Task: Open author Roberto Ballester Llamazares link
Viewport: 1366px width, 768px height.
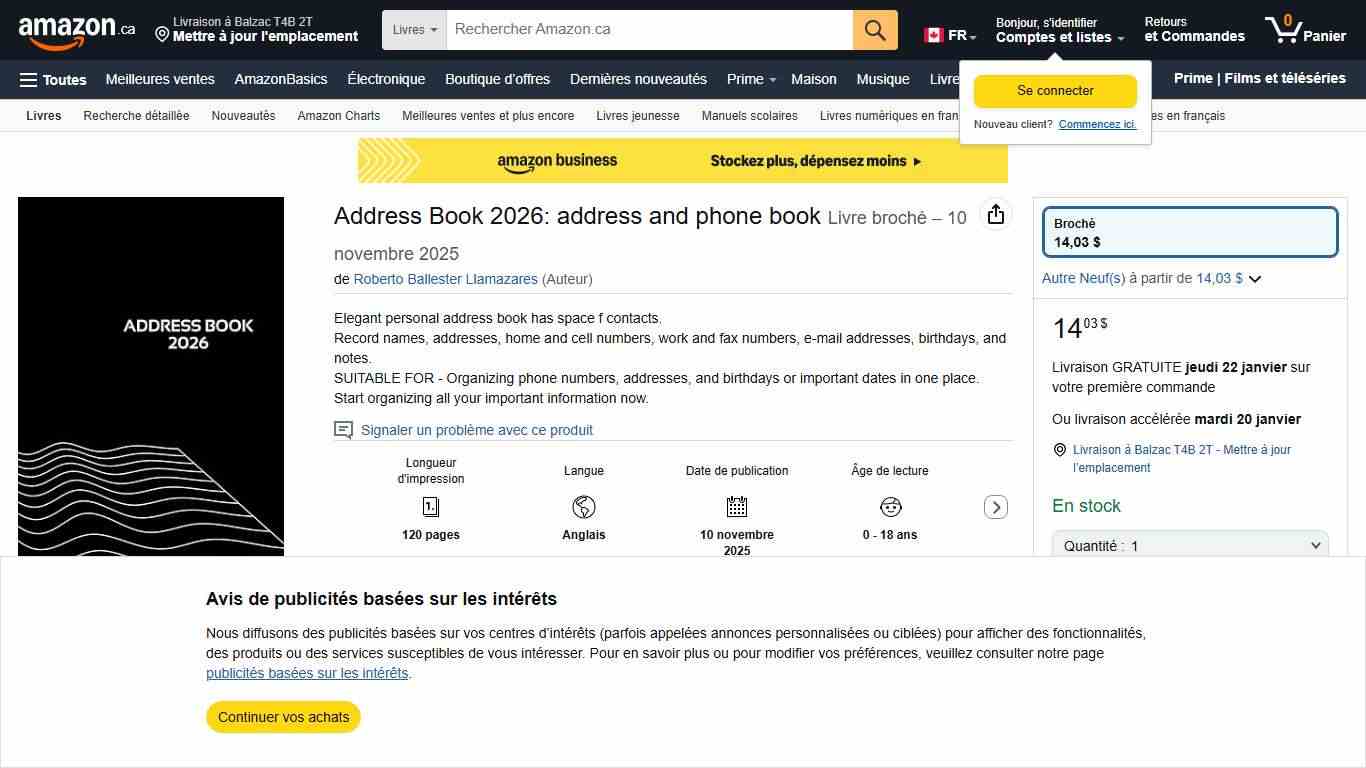Action: click(445, 279)
